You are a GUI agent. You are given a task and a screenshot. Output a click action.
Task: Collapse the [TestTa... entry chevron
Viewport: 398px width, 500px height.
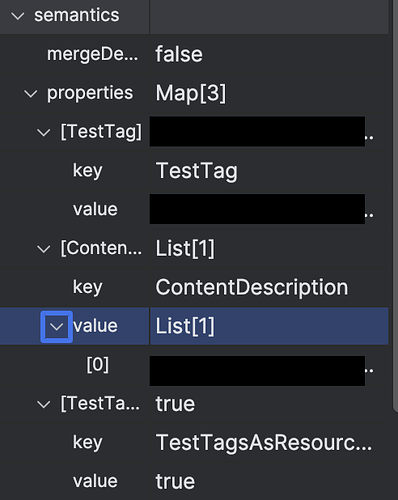coord(44,405)
